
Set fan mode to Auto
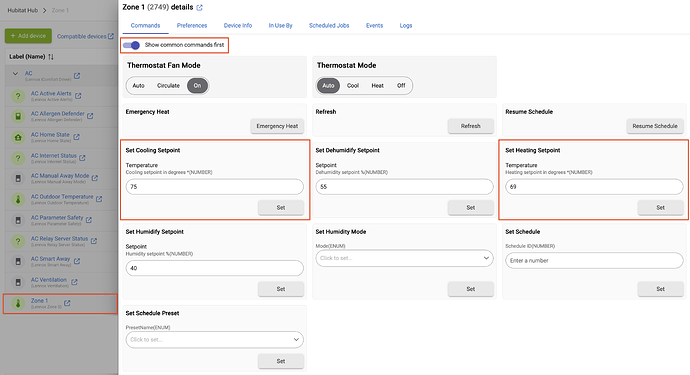tap(139, 85)
